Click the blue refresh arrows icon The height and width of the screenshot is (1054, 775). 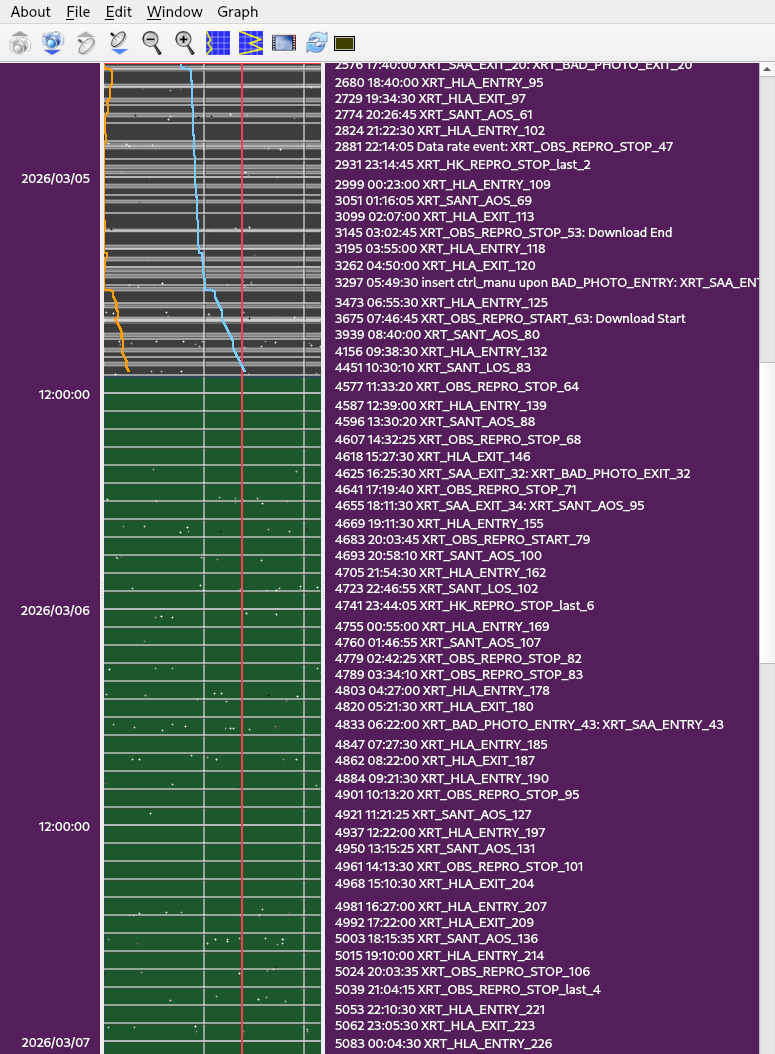[317, 43]
